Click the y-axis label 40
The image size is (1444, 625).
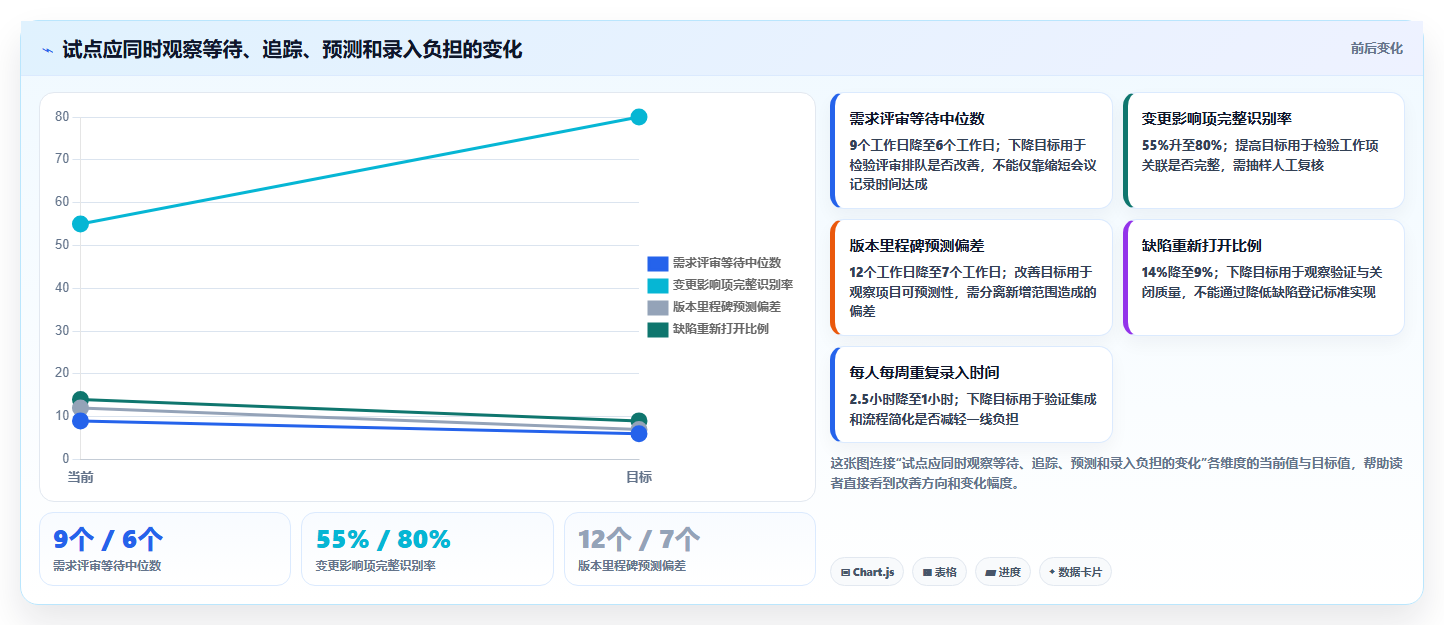pyautogui.click(x=62, y=288)
